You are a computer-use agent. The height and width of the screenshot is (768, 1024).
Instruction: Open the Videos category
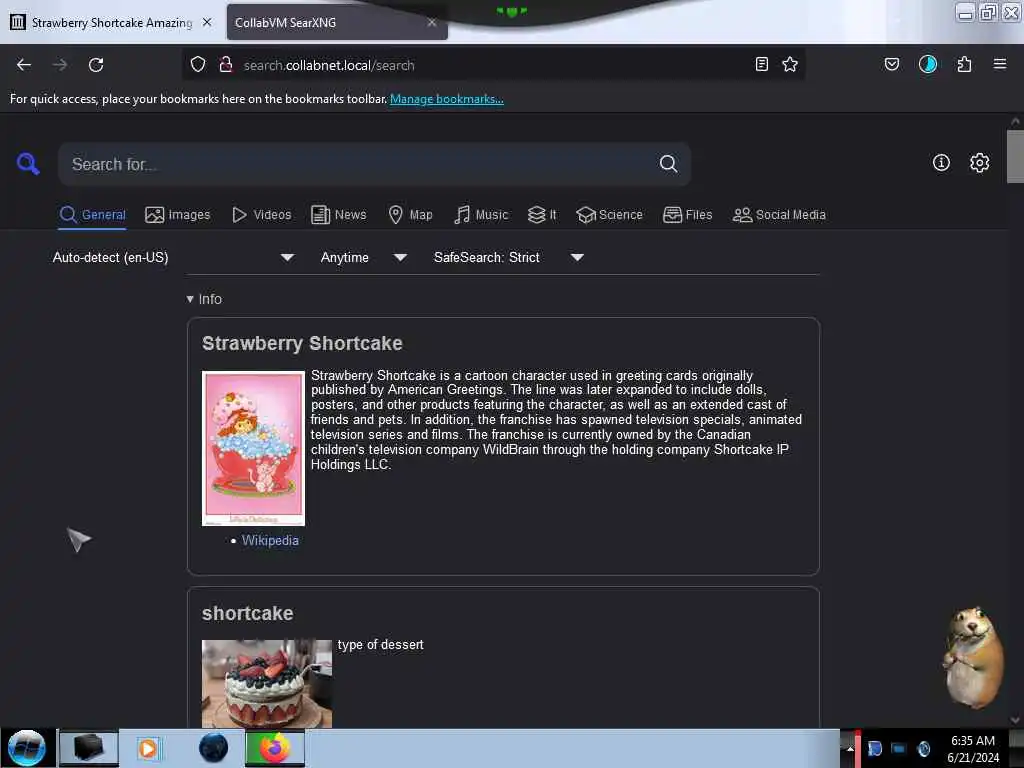tap(262, 214)
